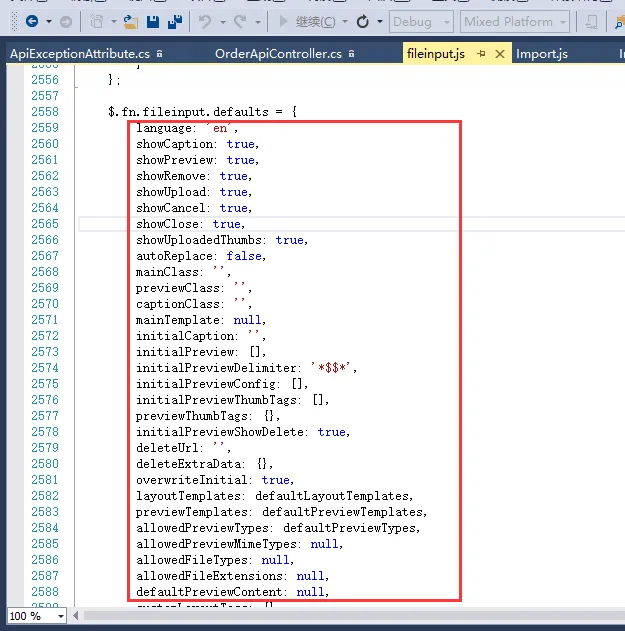Click the 'allowedFileTypes: null,' line
Screen dimensions: 625x631
(x=215, y=560)
